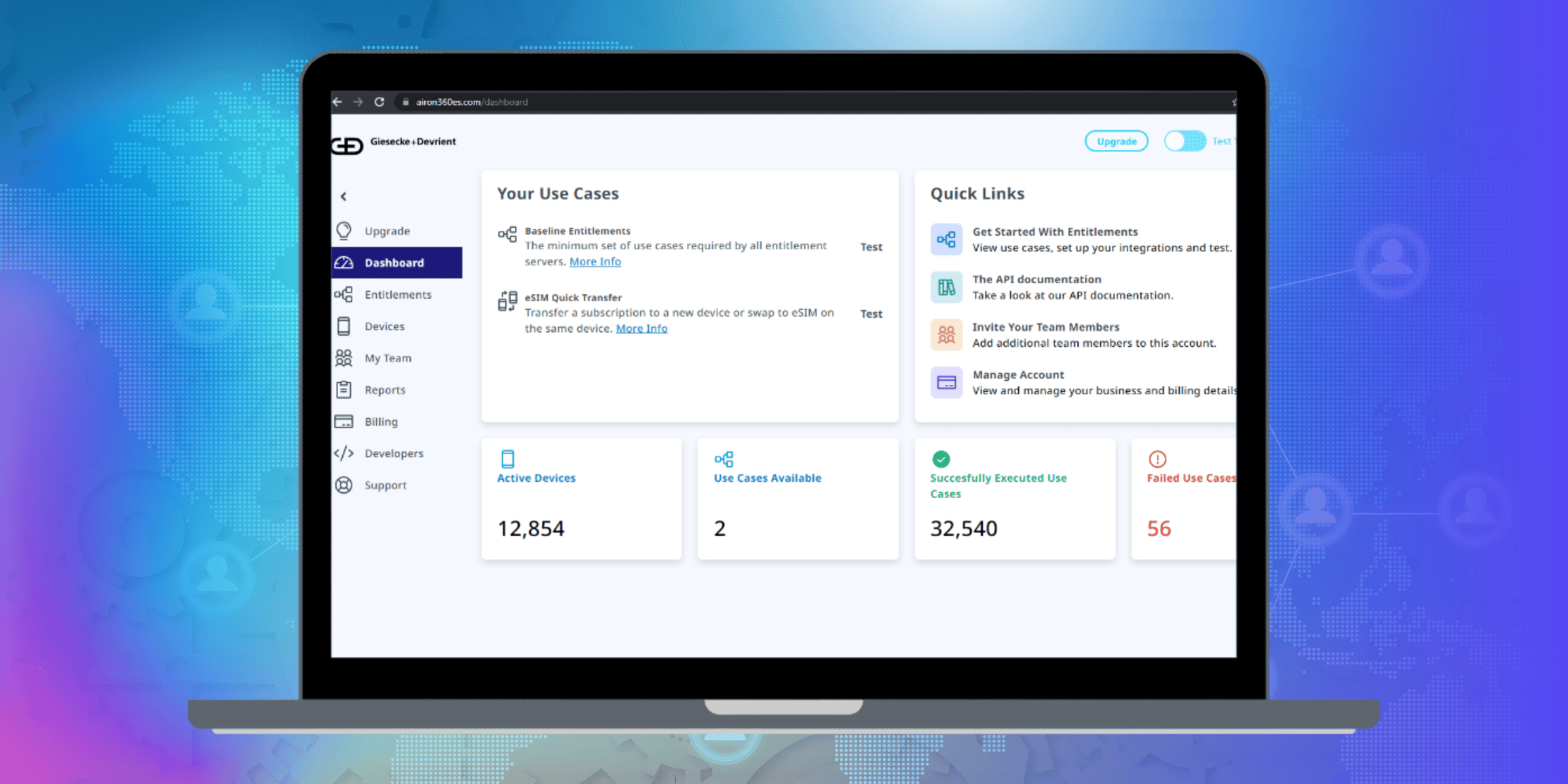1568x784 pixels.
Task: Click the Manage Account credit card icon
Action: (x=946, y=382)
